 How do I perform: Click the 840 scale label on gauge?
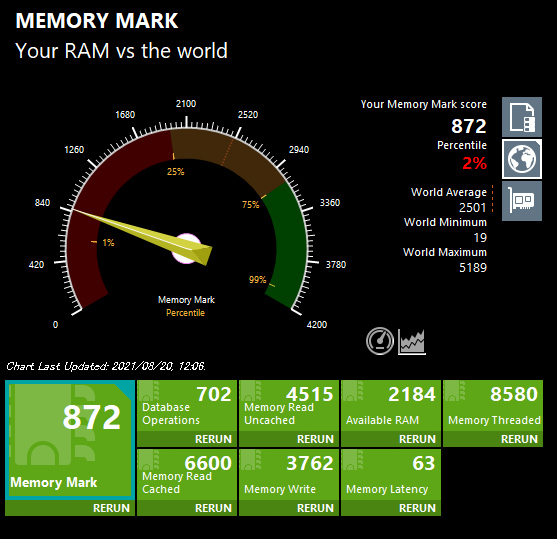click(42, 203)
